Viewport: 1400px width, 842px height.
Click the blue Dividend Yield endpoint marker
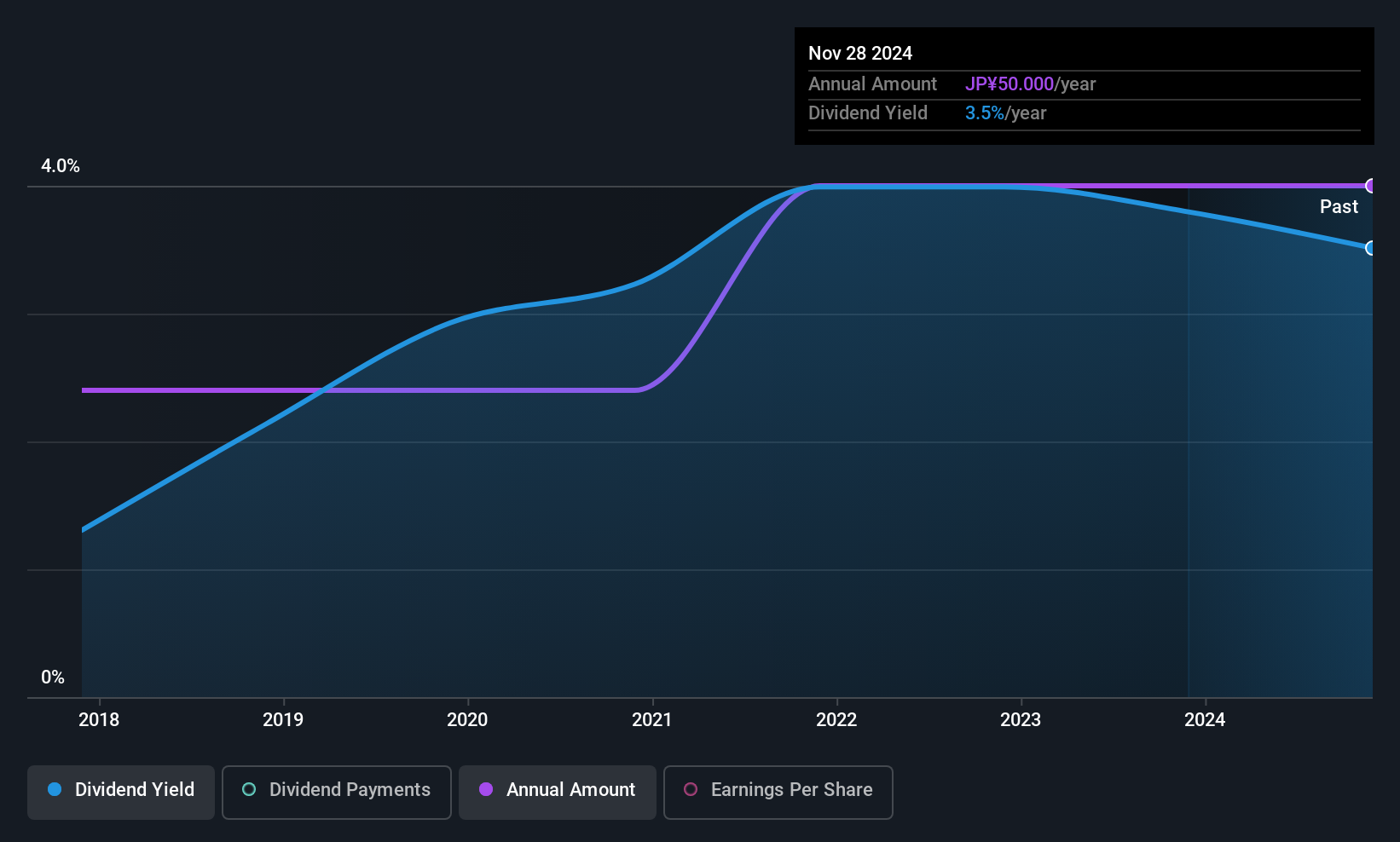(1371, 248)
